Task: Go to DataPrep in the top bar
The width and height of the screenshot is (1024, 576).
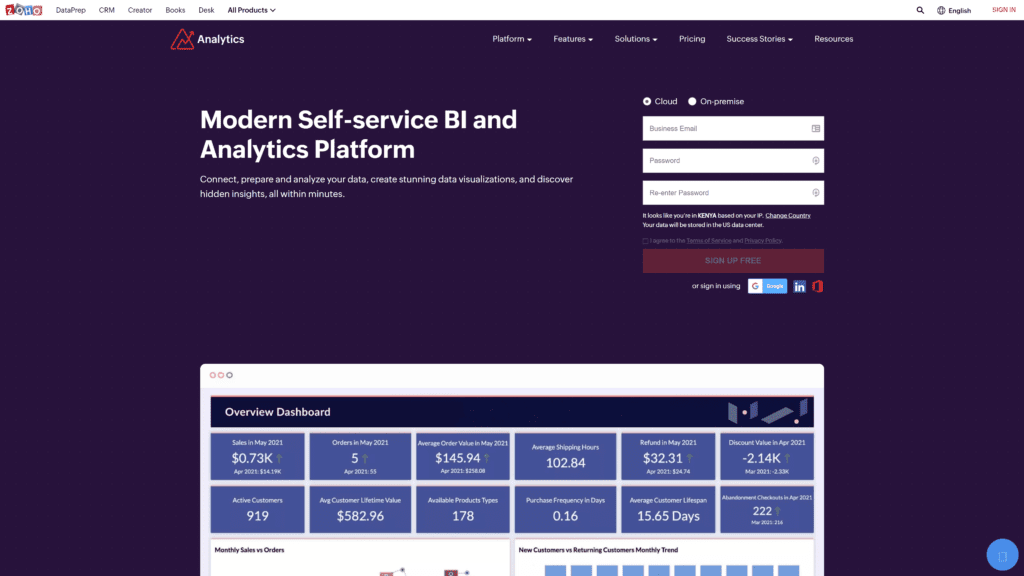Action: tap(71, 10)
